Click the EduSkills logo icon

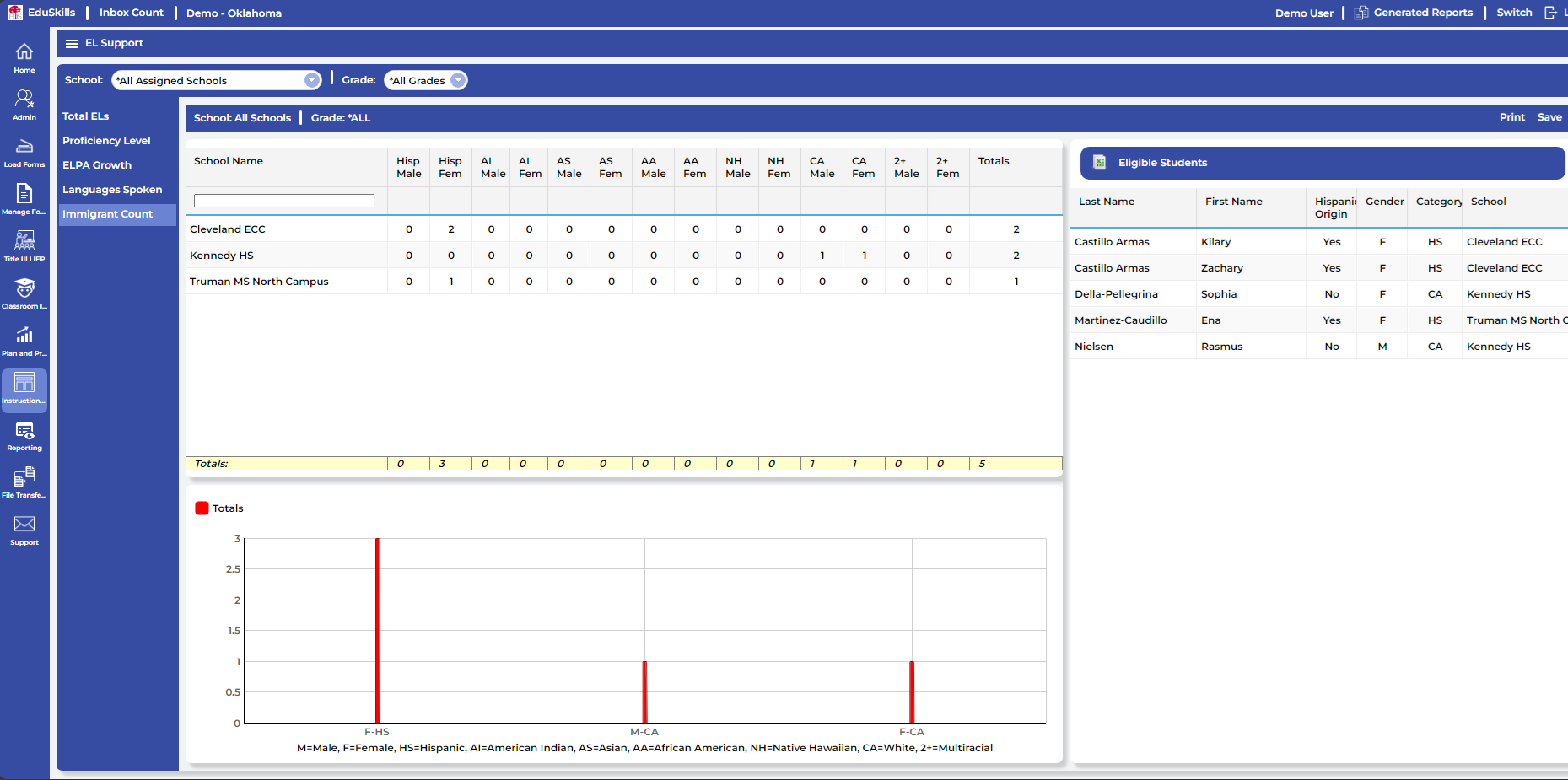tap(15, 13)
